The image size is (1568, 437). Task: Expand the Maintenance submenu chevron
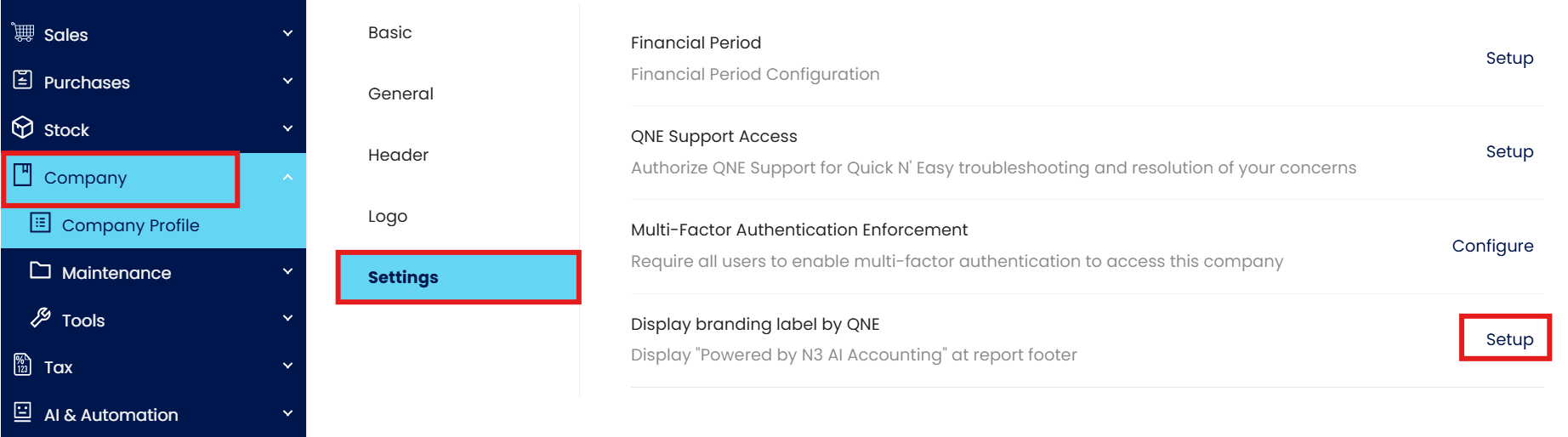click(287, 271)
